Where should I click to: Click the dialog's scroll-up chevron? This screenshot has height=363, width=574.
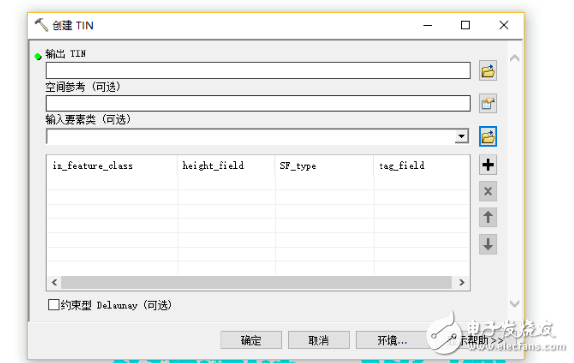click(514, 58)
